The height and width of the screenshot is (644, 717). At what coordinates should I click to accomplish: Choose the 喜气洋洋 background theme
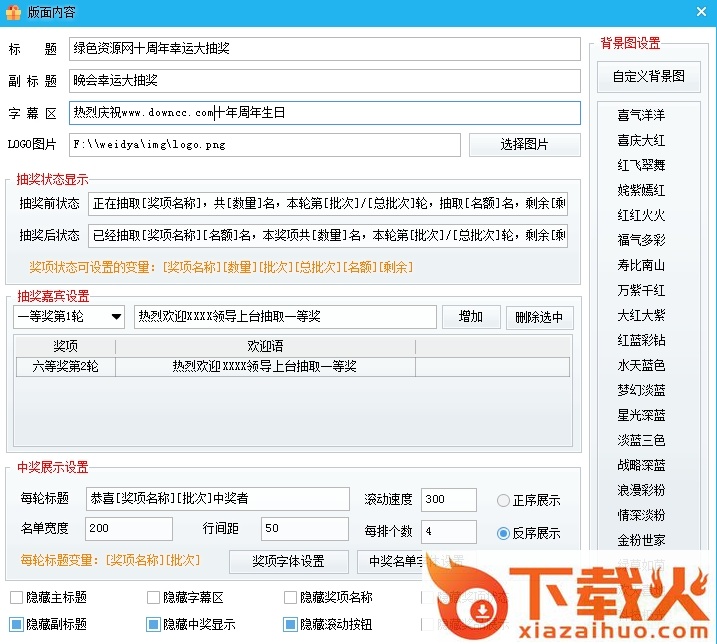click(x=641, y=115)
